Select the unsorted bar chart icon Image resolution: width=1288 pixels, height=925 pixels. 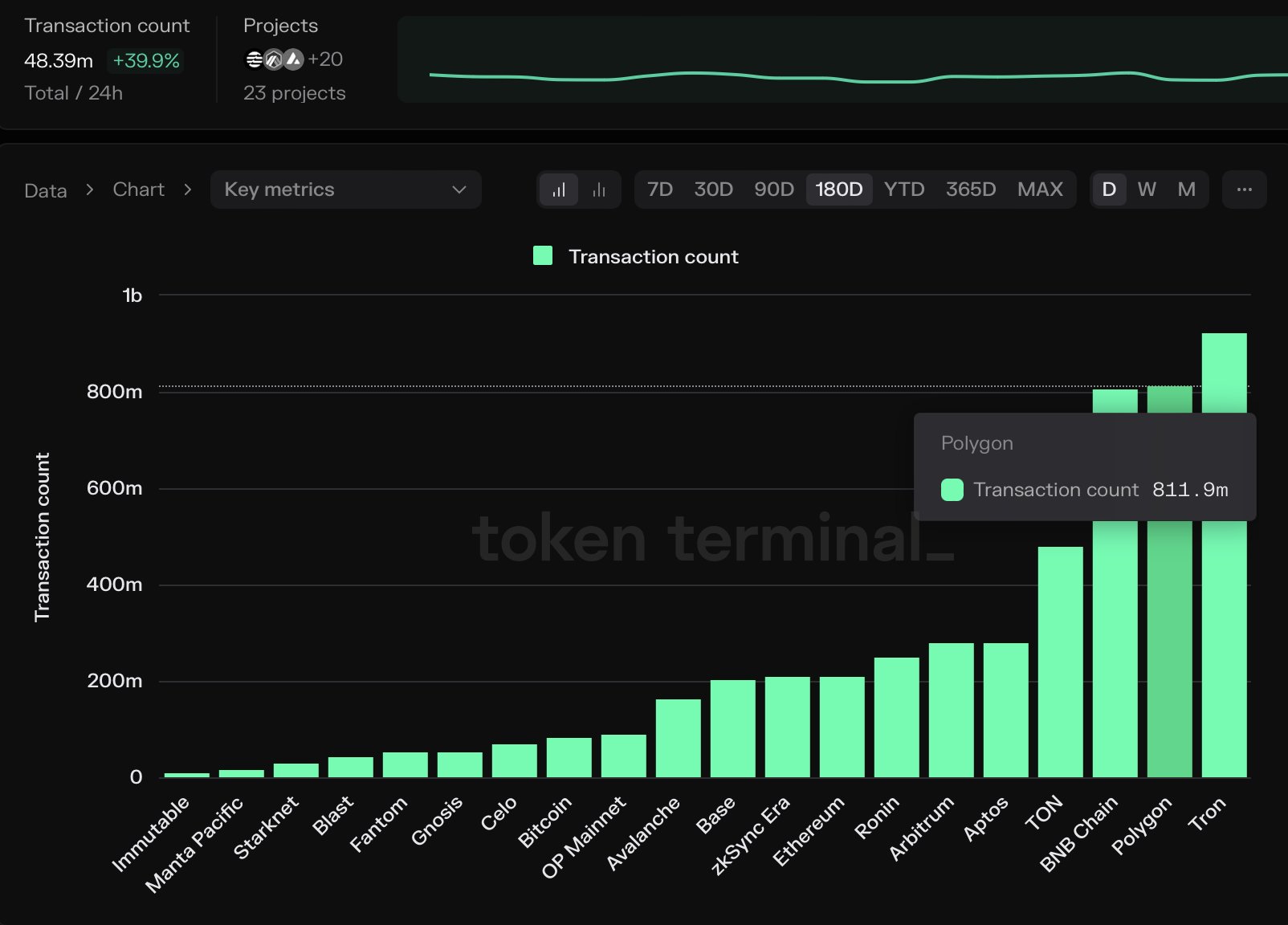tap(599, 189)
